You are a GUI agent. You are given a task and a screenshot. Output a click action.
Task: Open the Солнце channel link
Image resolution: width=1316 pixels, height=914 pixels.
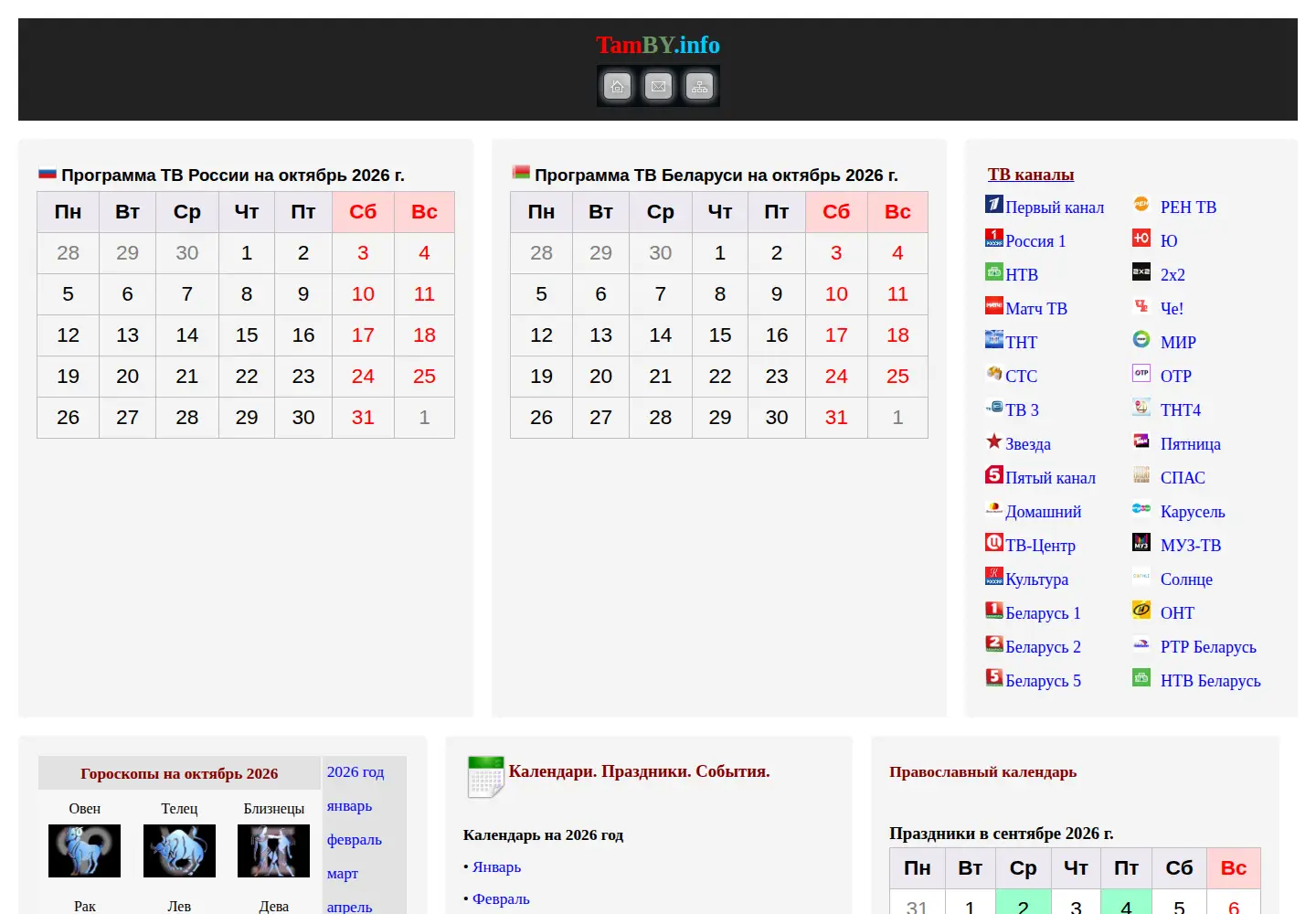click(1186, 579)
